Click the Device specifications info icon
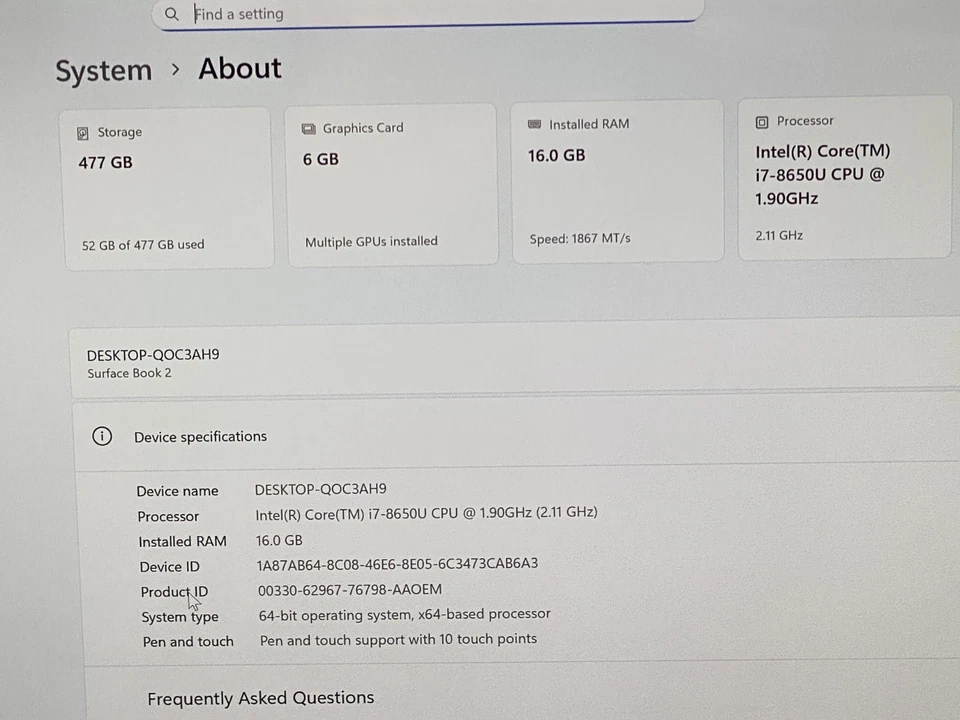Viewport: 960px width, 720px height. 102,436
